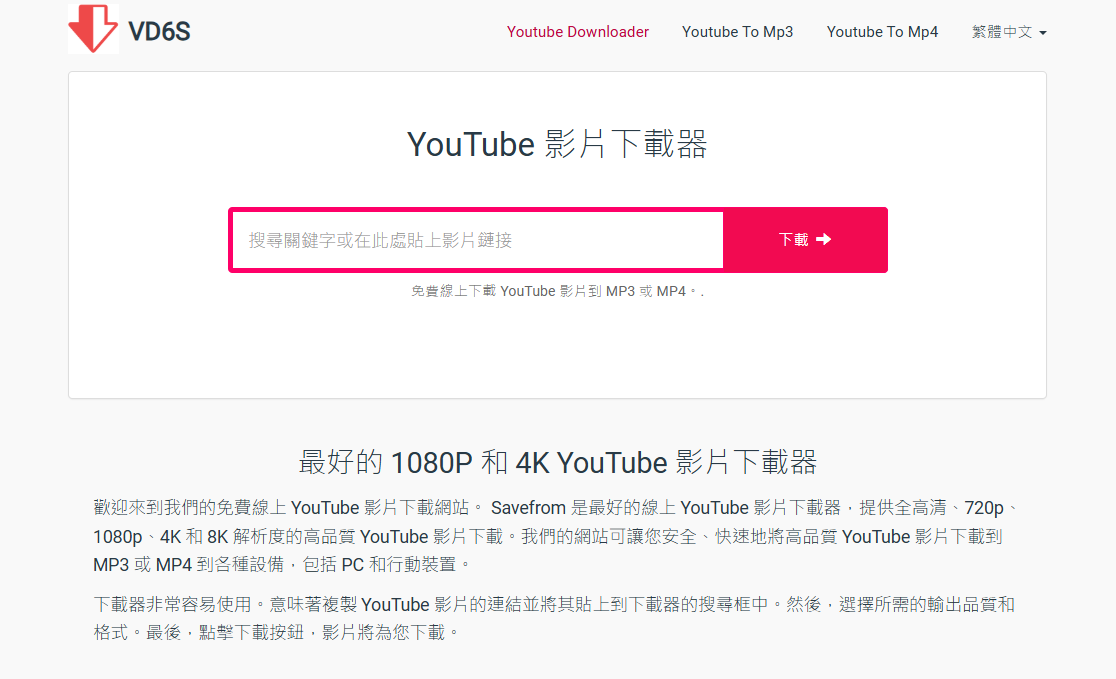Viewport: 1116px width, 679px height.
Task: Click the right arrow icon in 下載 button
Action: 823,239
